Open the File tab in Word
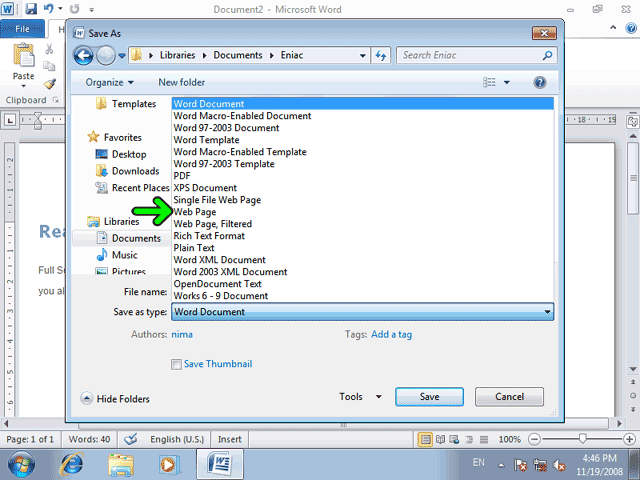This screenshot has width=640, height=480. pos(22,29)
